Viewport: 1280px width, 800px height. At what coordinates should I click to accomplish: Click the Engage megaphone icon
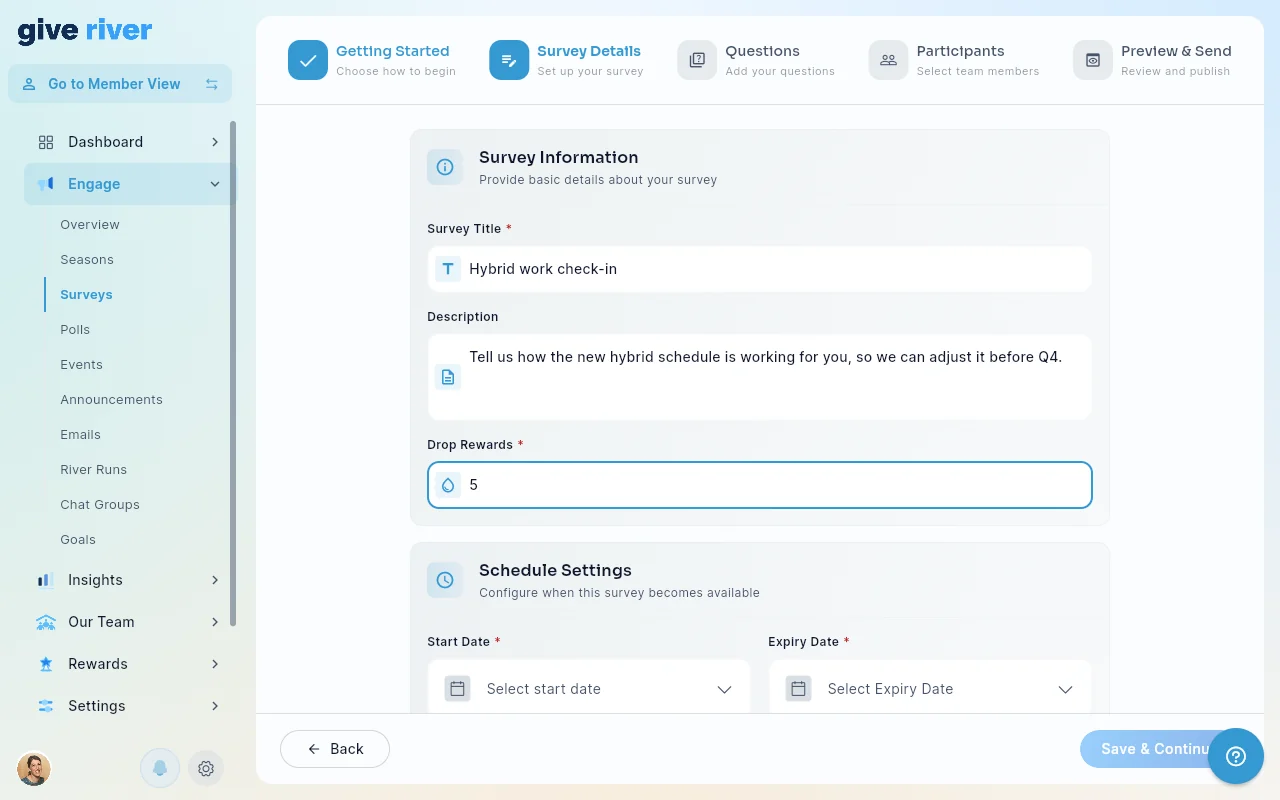point(46,184)
